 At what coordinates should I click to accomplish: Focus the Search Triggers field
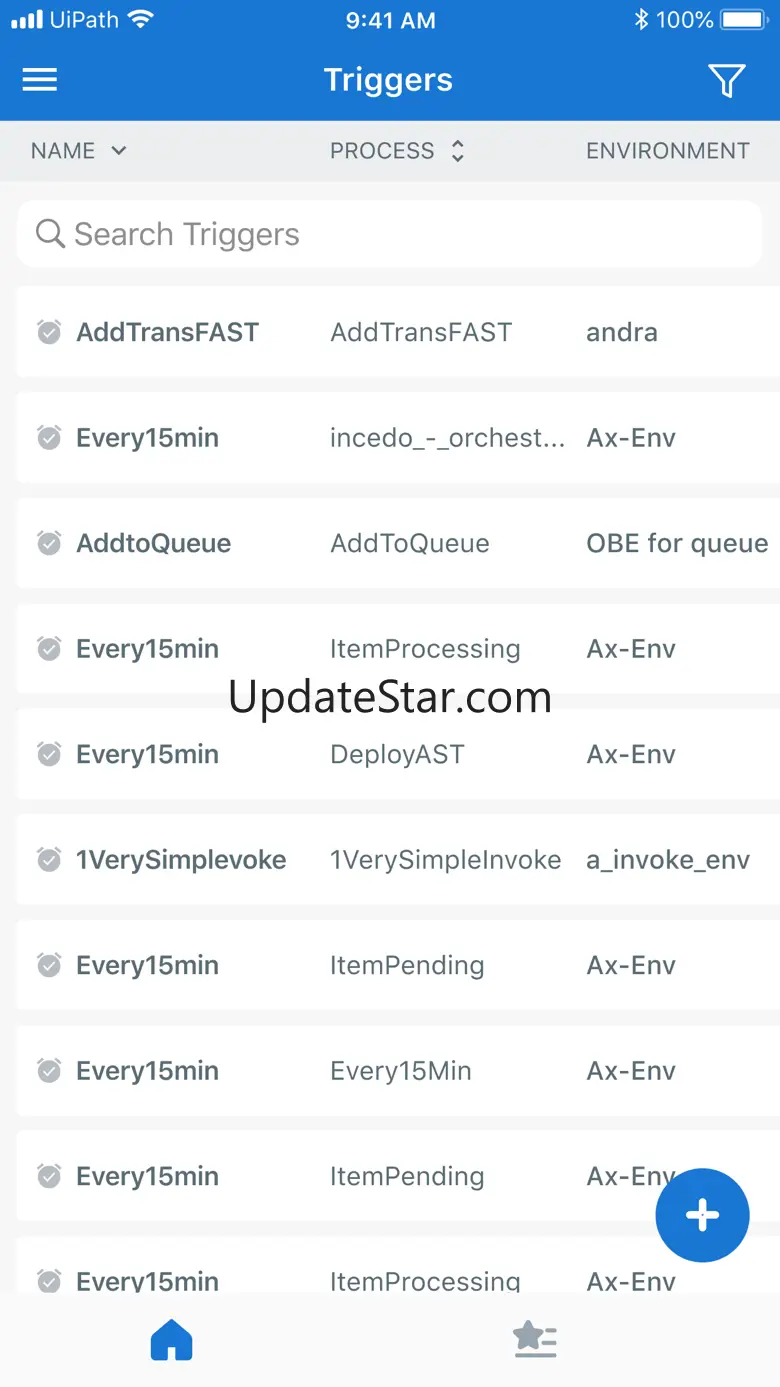(x=390, y=234)
